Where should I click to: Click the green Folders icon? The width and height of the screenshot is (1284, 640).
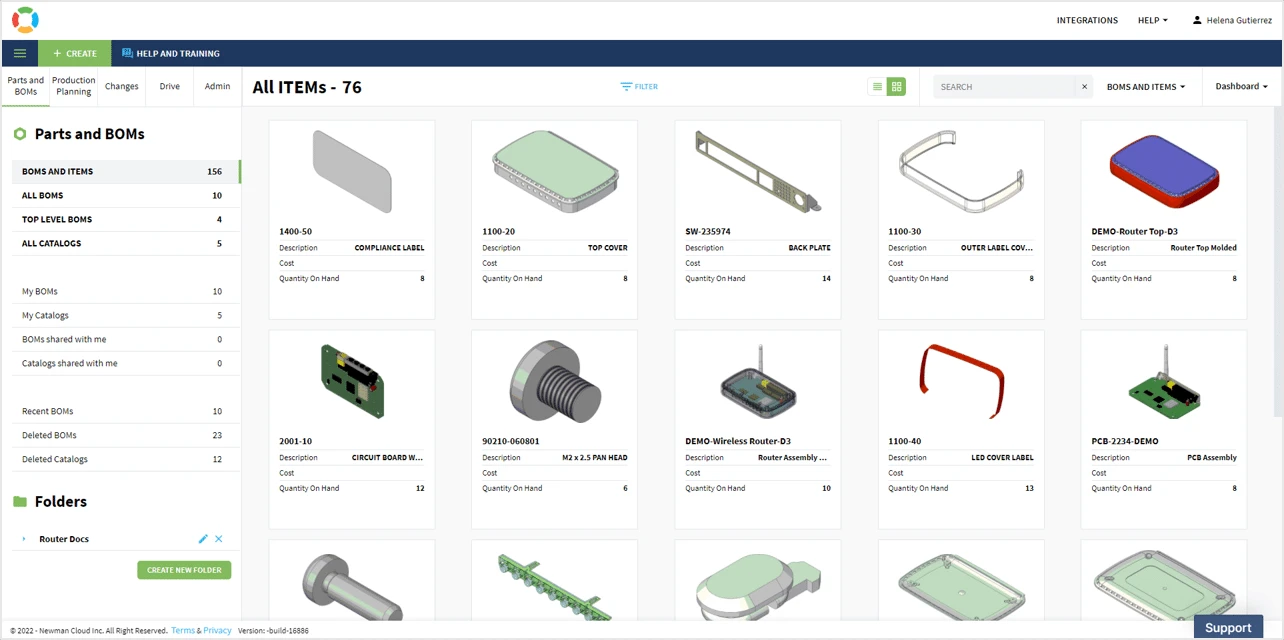20,502
